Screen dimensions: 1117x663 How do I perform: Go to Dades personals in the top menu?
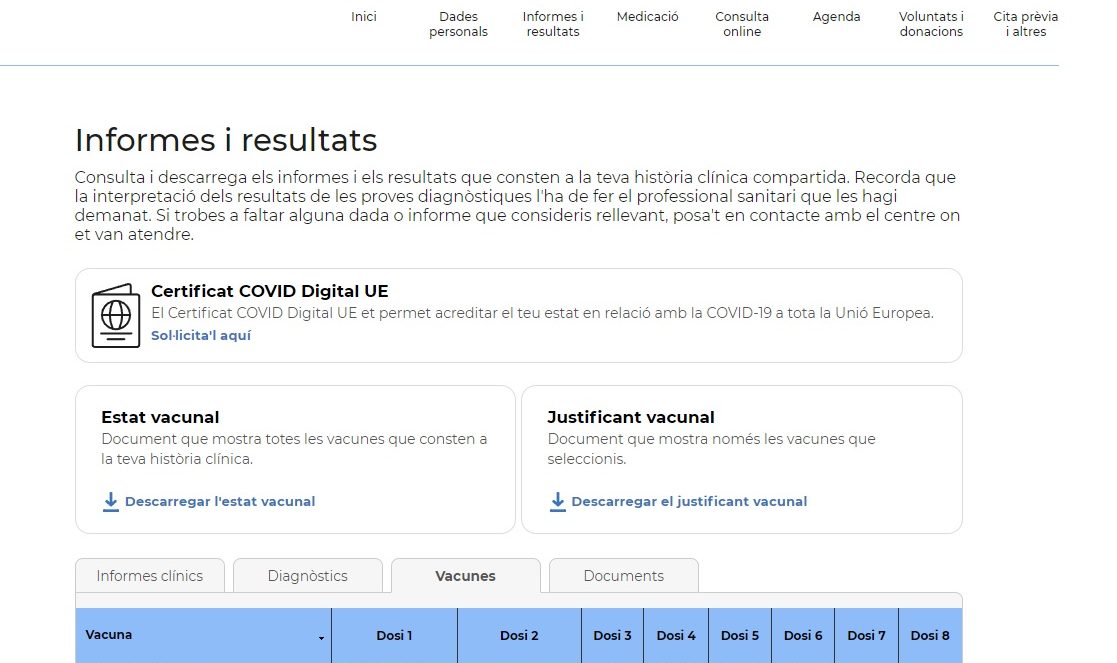458,24
